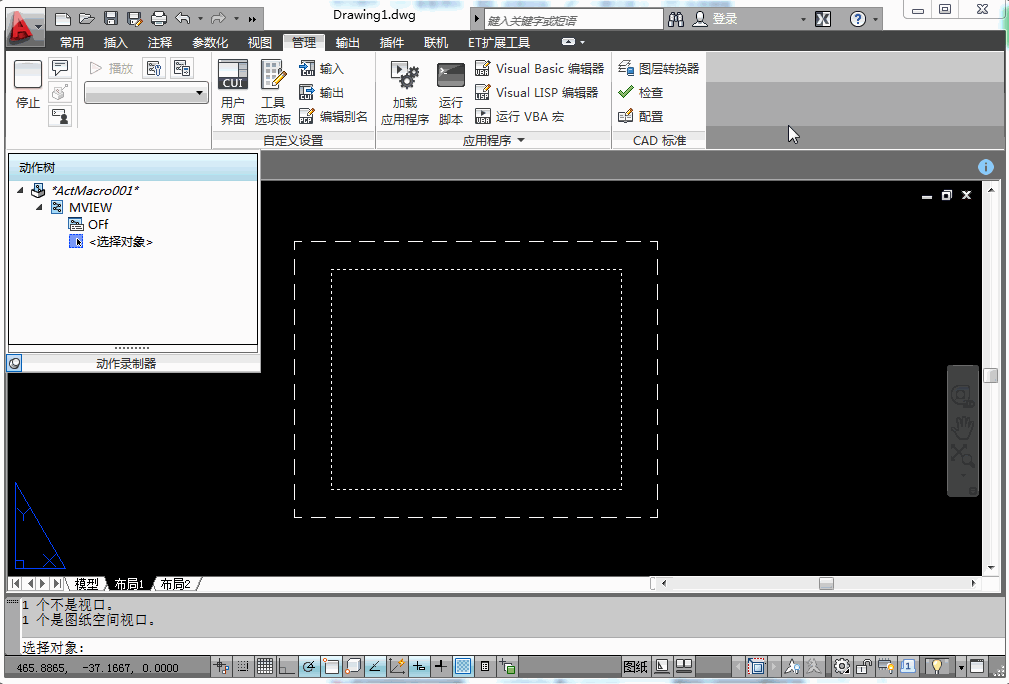The image size is (1009, 684).
Task: Click the Save As icon
Action: [x=134, y=19]
